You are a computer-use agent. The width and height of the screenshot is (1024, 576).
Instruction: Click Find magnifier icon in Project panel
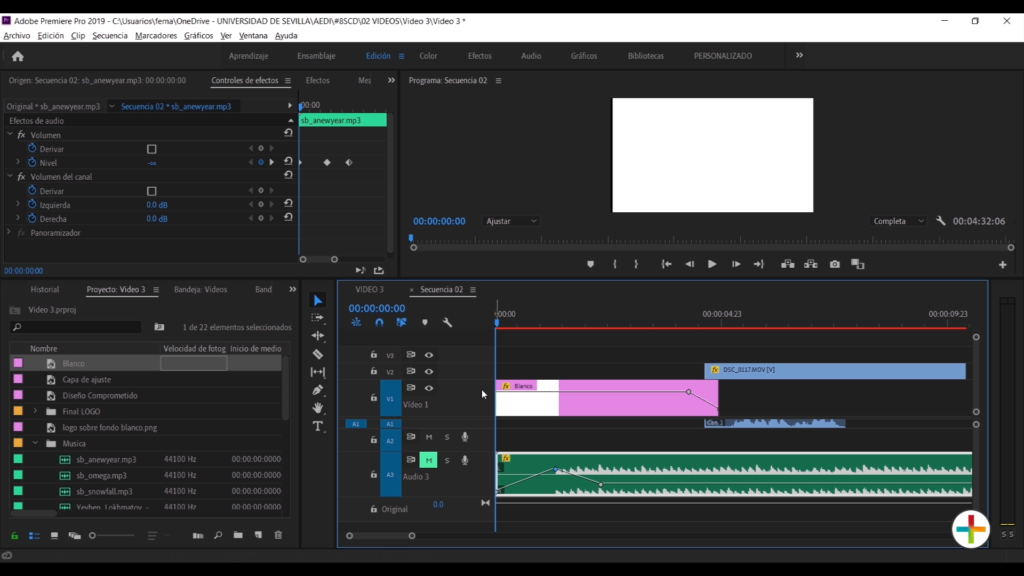(x=217, y=536)
